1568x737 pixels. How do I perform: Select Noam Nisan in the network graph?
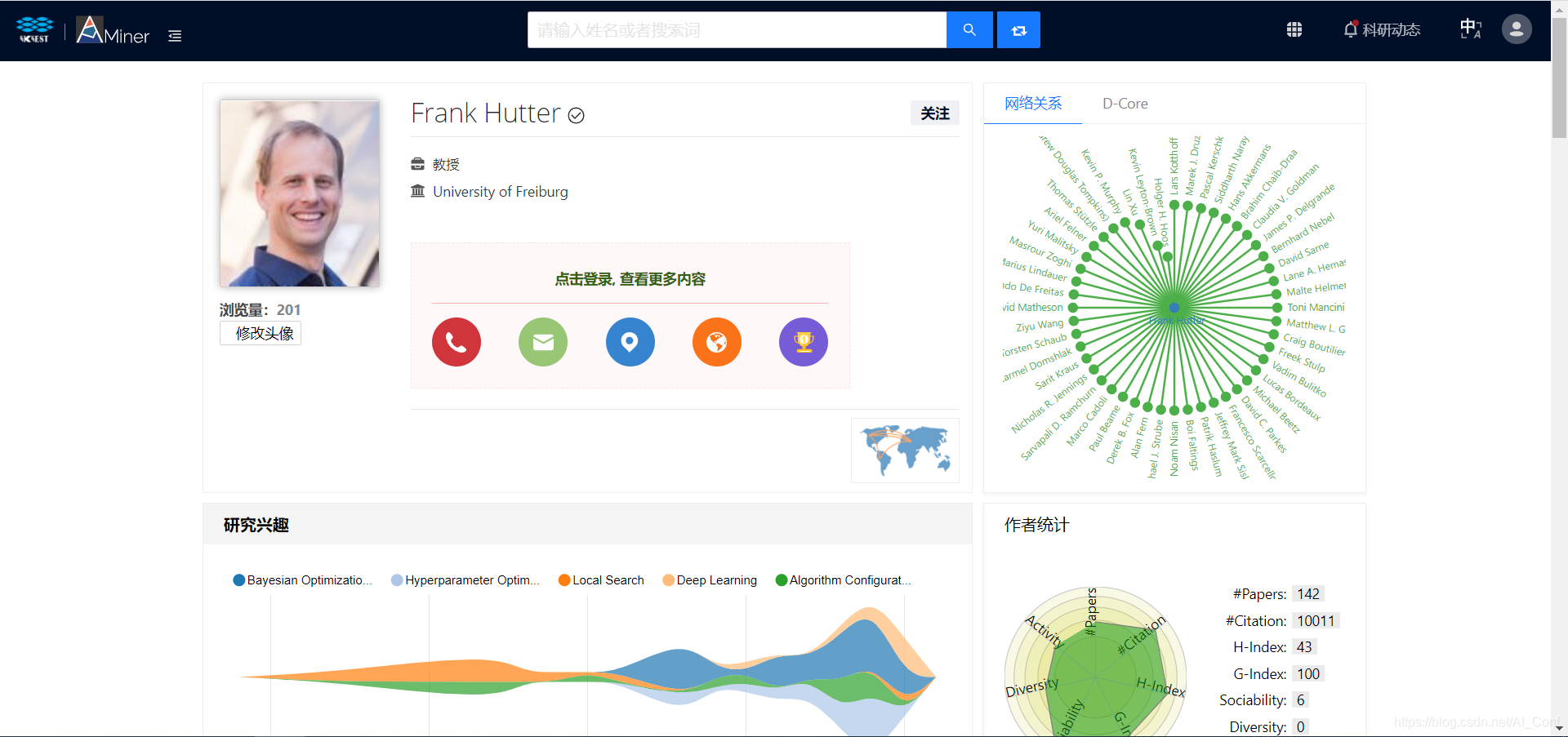[x=1174, y=449]
